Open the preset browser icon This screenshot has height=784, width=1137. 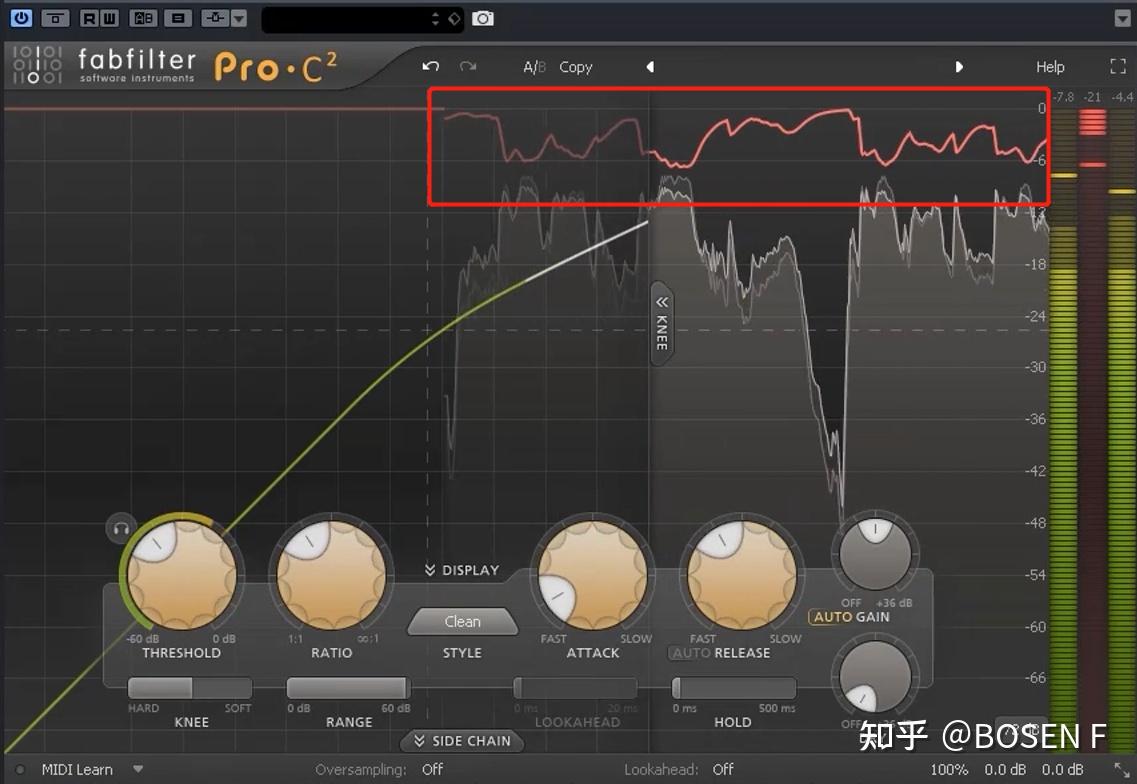coord(180,18)
